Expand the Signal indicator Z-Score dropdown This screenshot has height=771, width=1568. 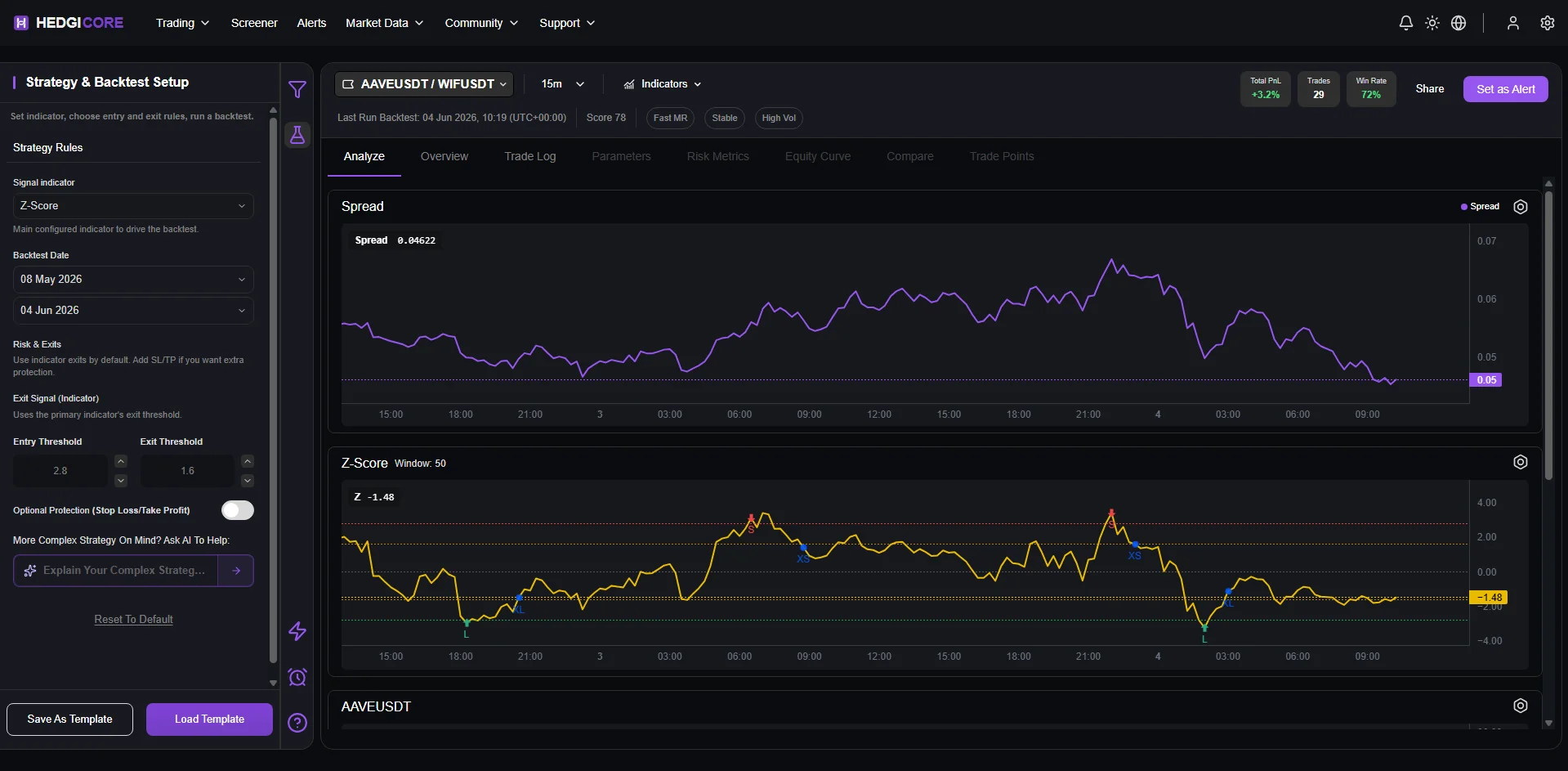pos(133,206)
